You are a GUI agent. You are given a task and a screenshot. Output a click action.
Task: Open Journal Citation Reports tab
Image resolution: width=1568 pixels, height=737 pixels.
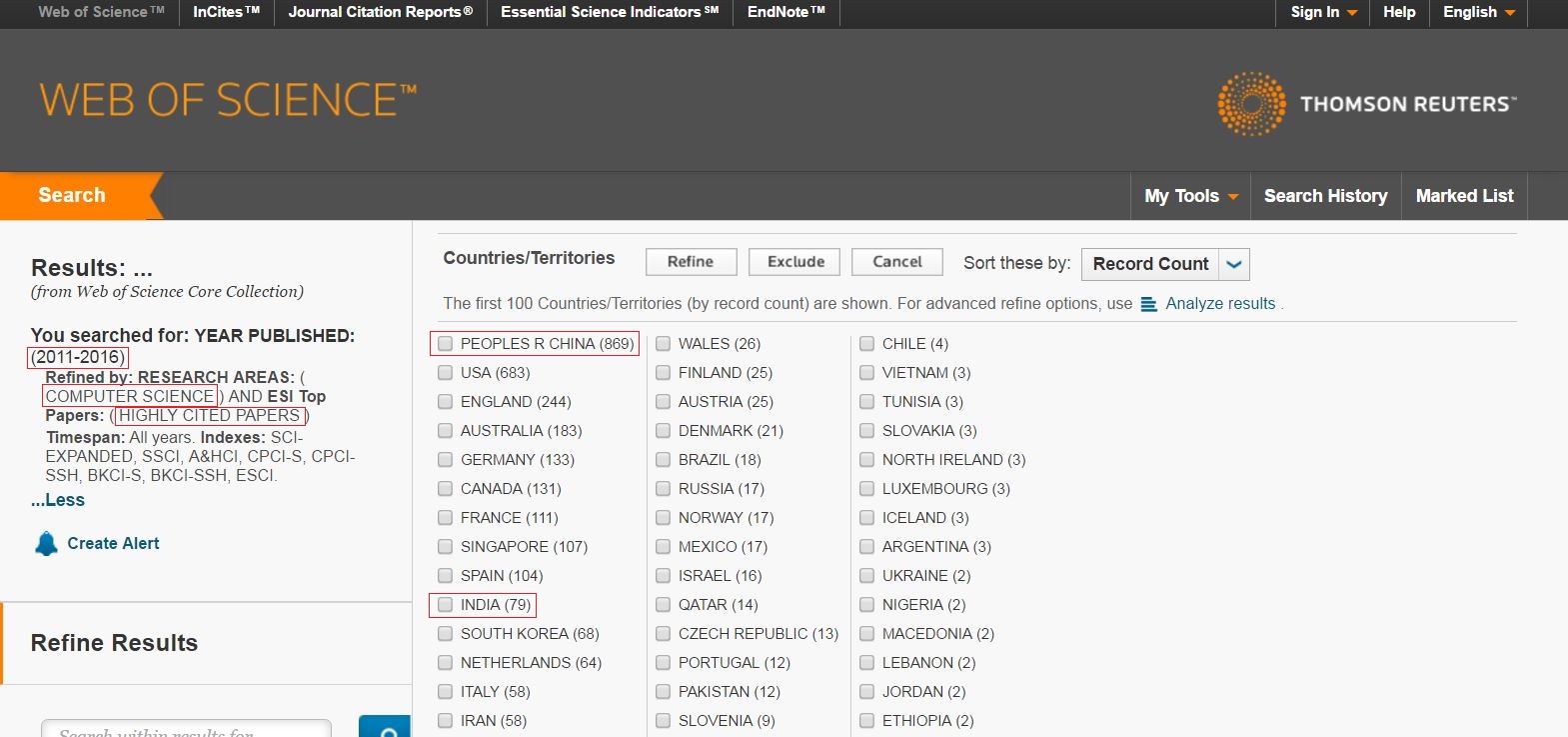pos(381,12)
